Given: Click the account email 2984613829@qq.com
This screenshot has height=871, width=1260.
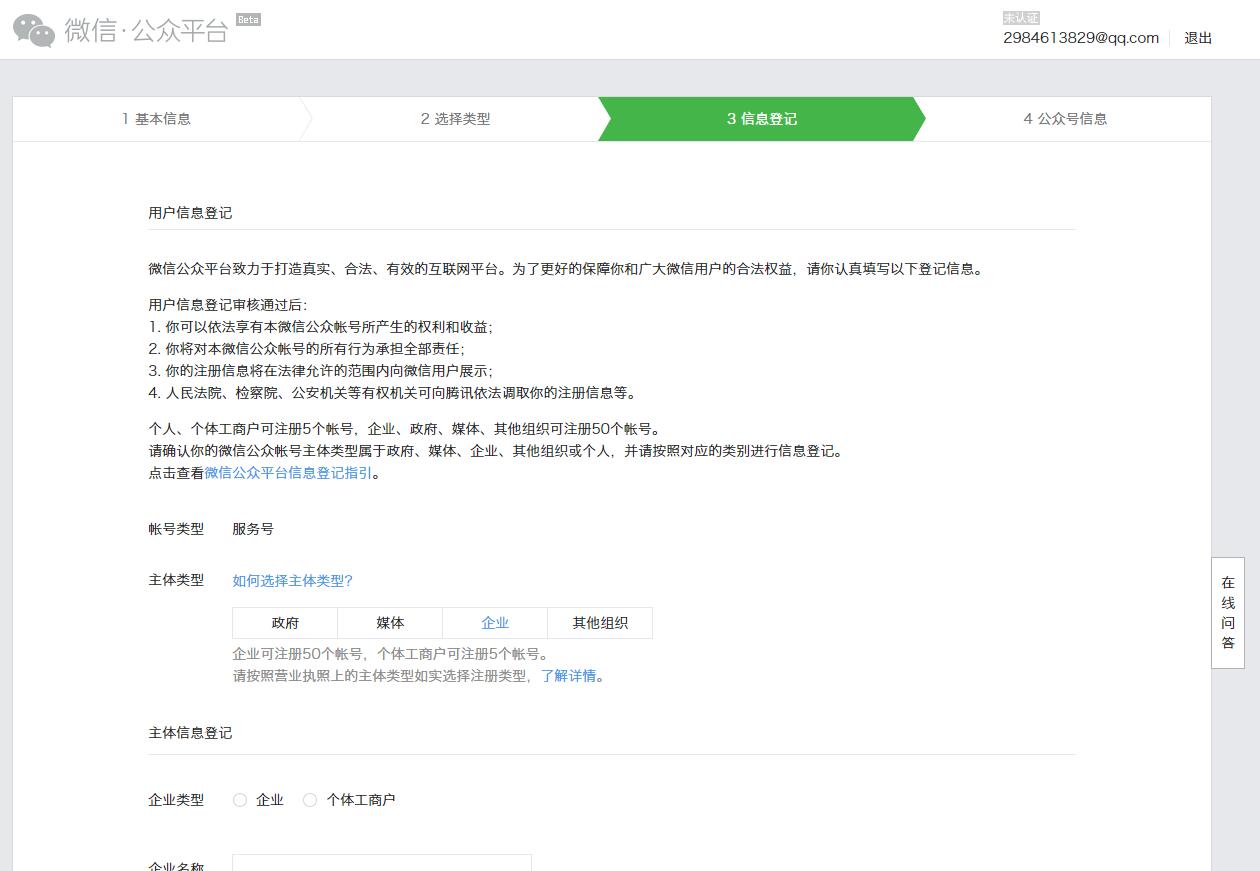Looking at the screenshot, I should [1081, 38].
